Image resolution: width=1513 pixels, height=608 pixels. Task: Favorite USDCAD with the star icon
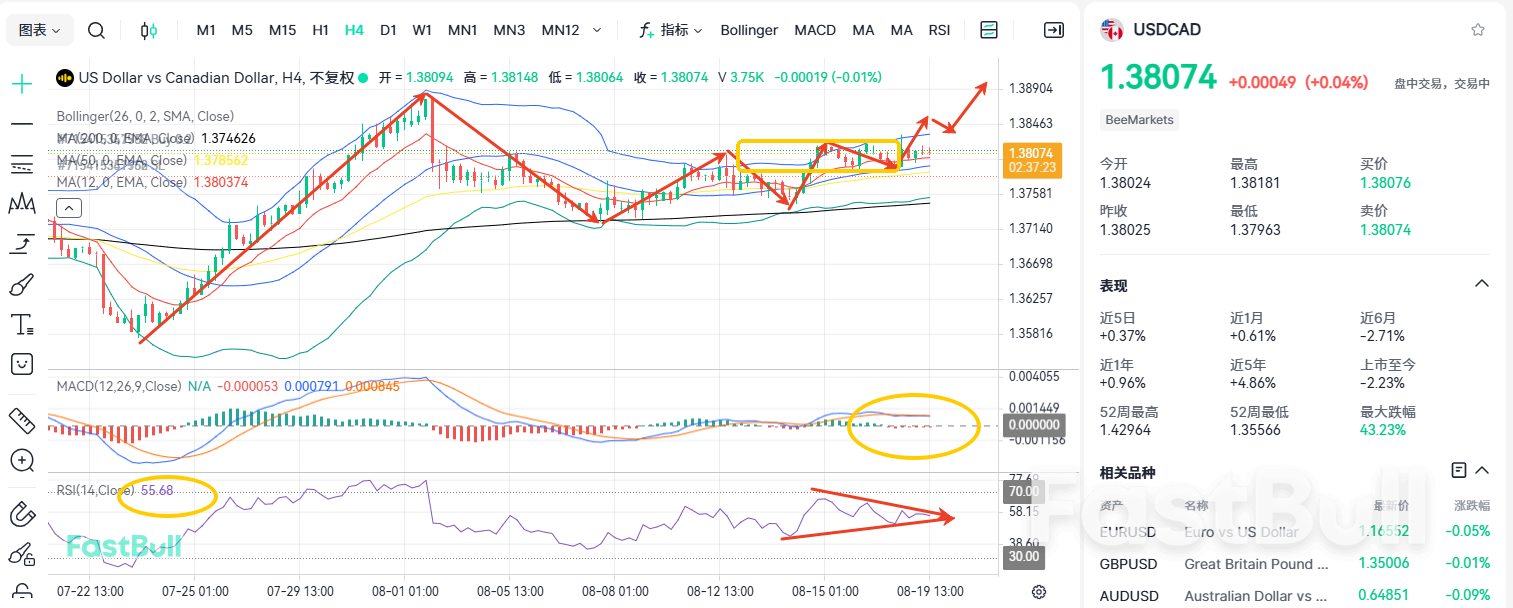coord(1477,29)
